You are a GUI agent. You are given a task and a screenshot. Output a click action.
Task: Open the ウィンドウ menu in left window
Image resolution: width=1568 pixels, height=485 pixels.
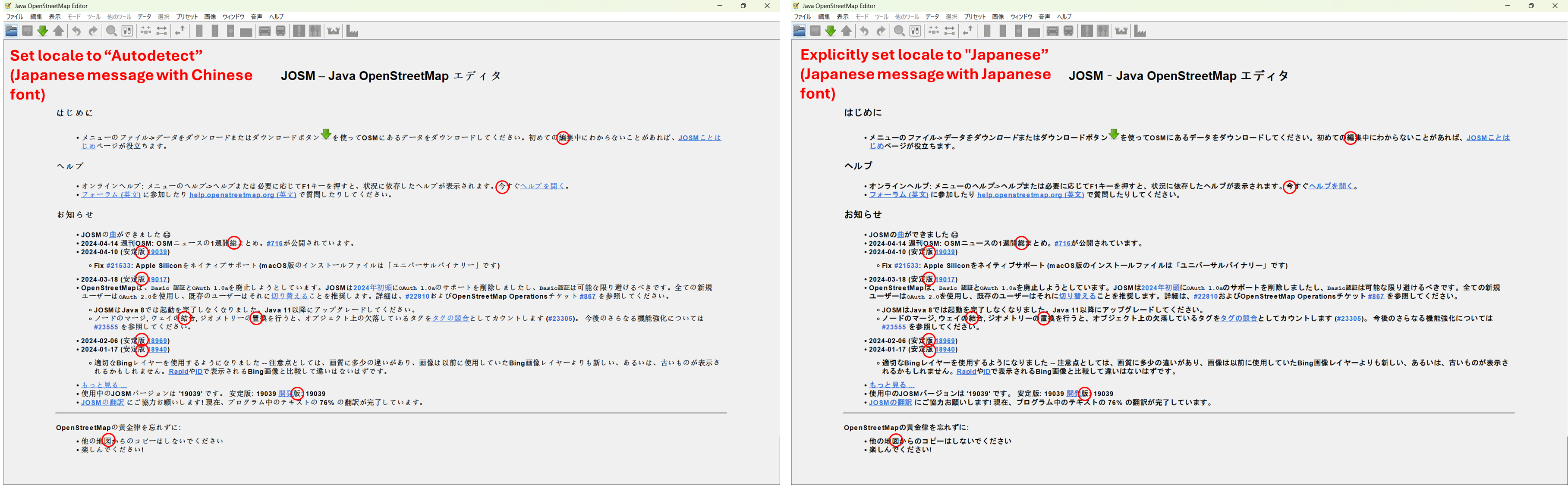click(x=233, y=17)
